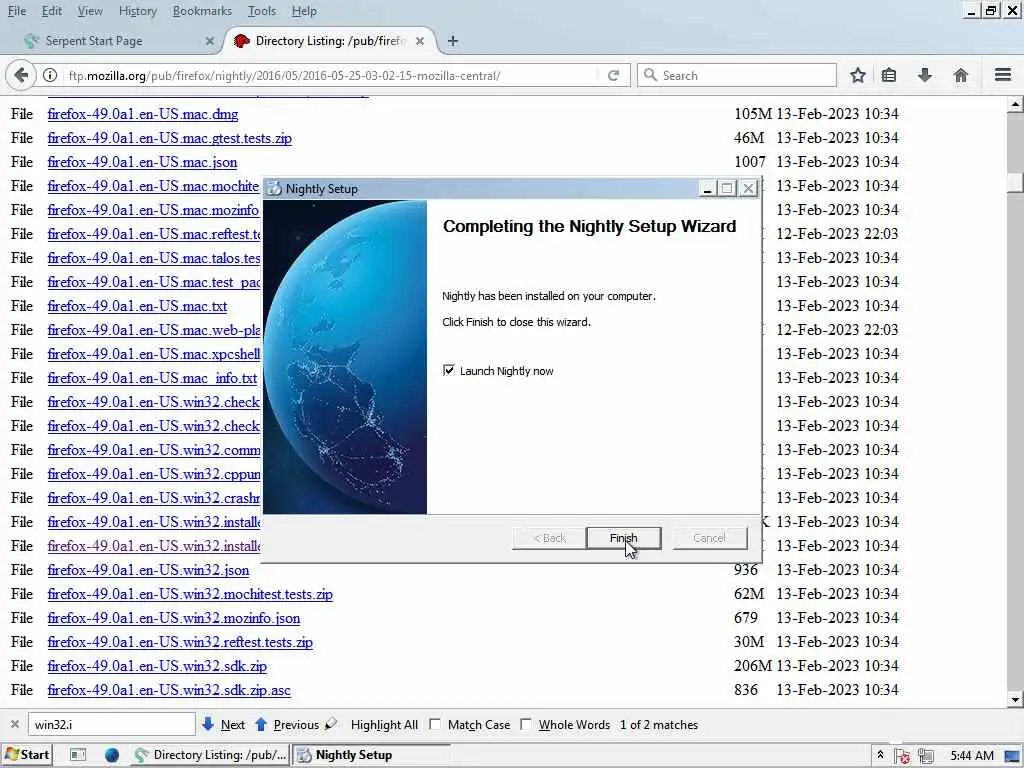
Task: Go to the Home page icon
Action: [x=961, y=76]
